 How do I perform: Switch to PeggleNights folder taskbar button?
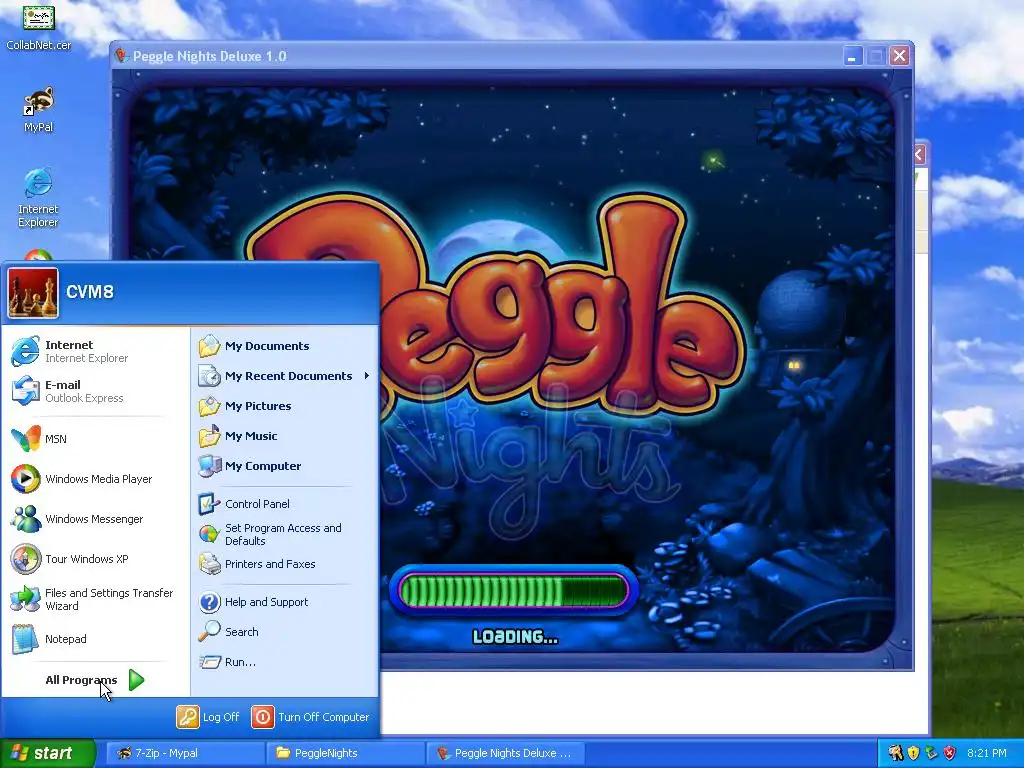pos(345,753)
